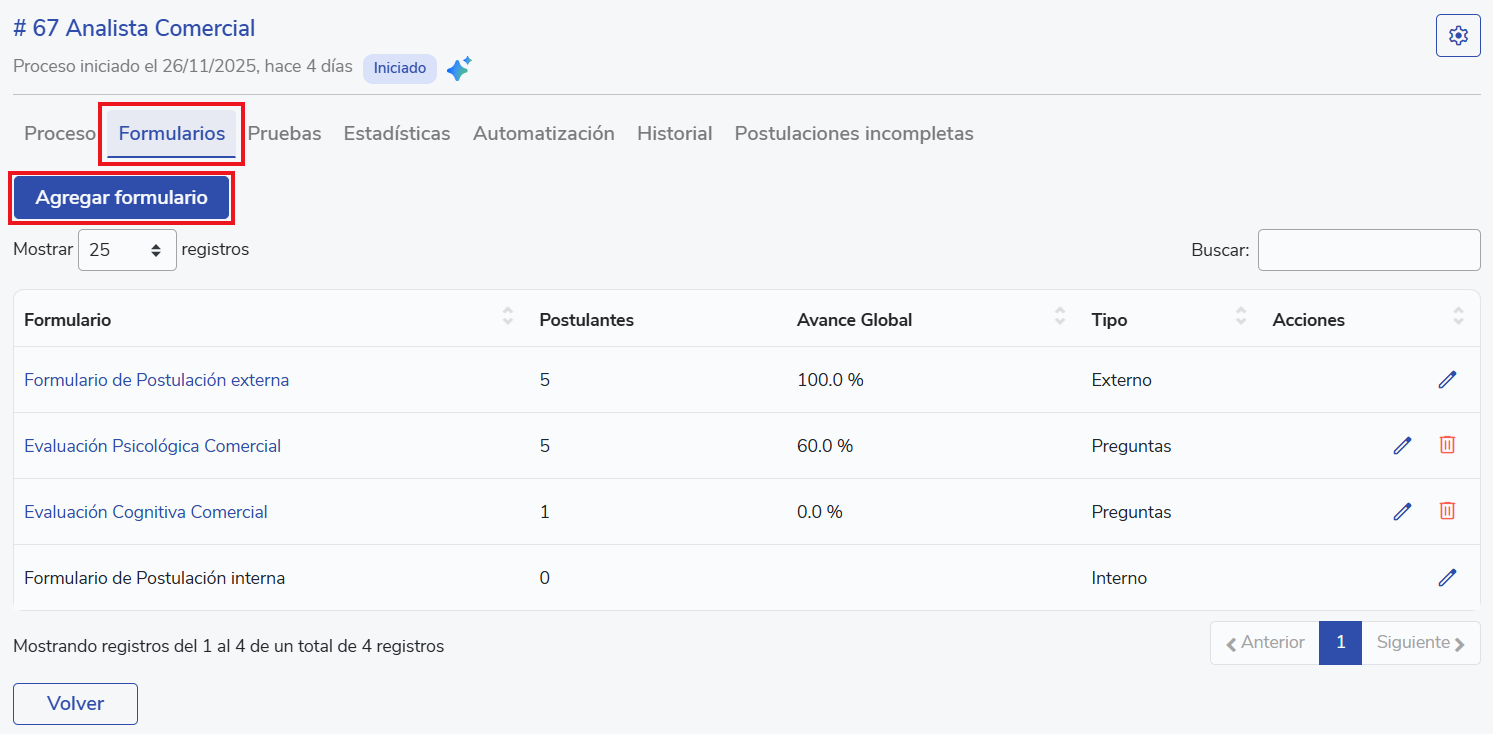This screenshot has width=1493, height=734.
Task: Open the Estadísticas tab
Action: [396, 133]
